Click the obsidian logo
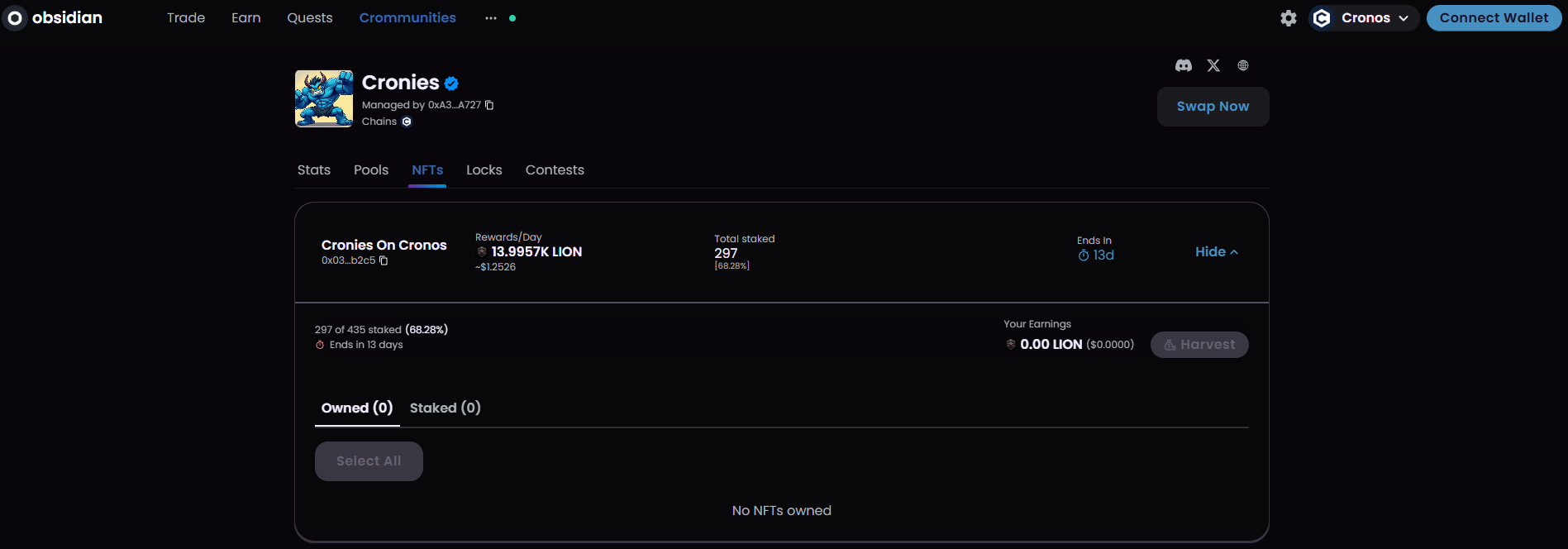1568x549 pixels. point(55,17)
